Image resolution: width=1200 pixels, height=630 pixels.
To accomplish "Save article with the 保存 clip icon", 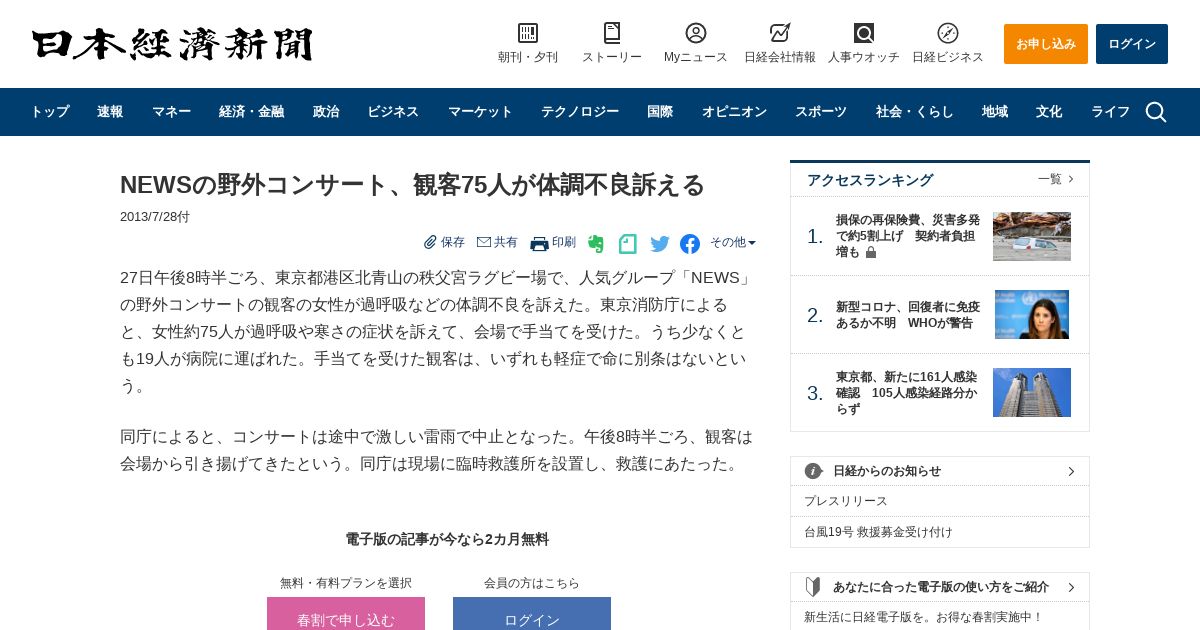I will (x=431, y=242).
